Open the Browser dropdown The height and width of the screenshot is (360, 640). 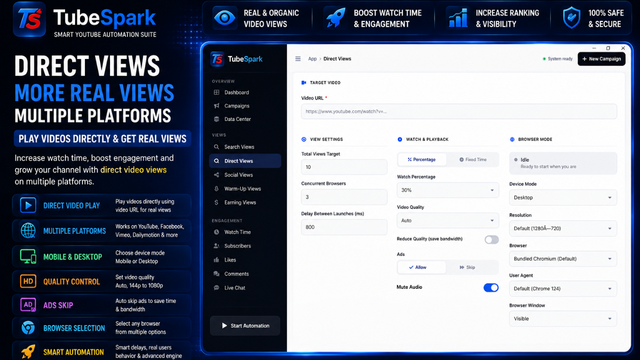(x=563, y=259)
